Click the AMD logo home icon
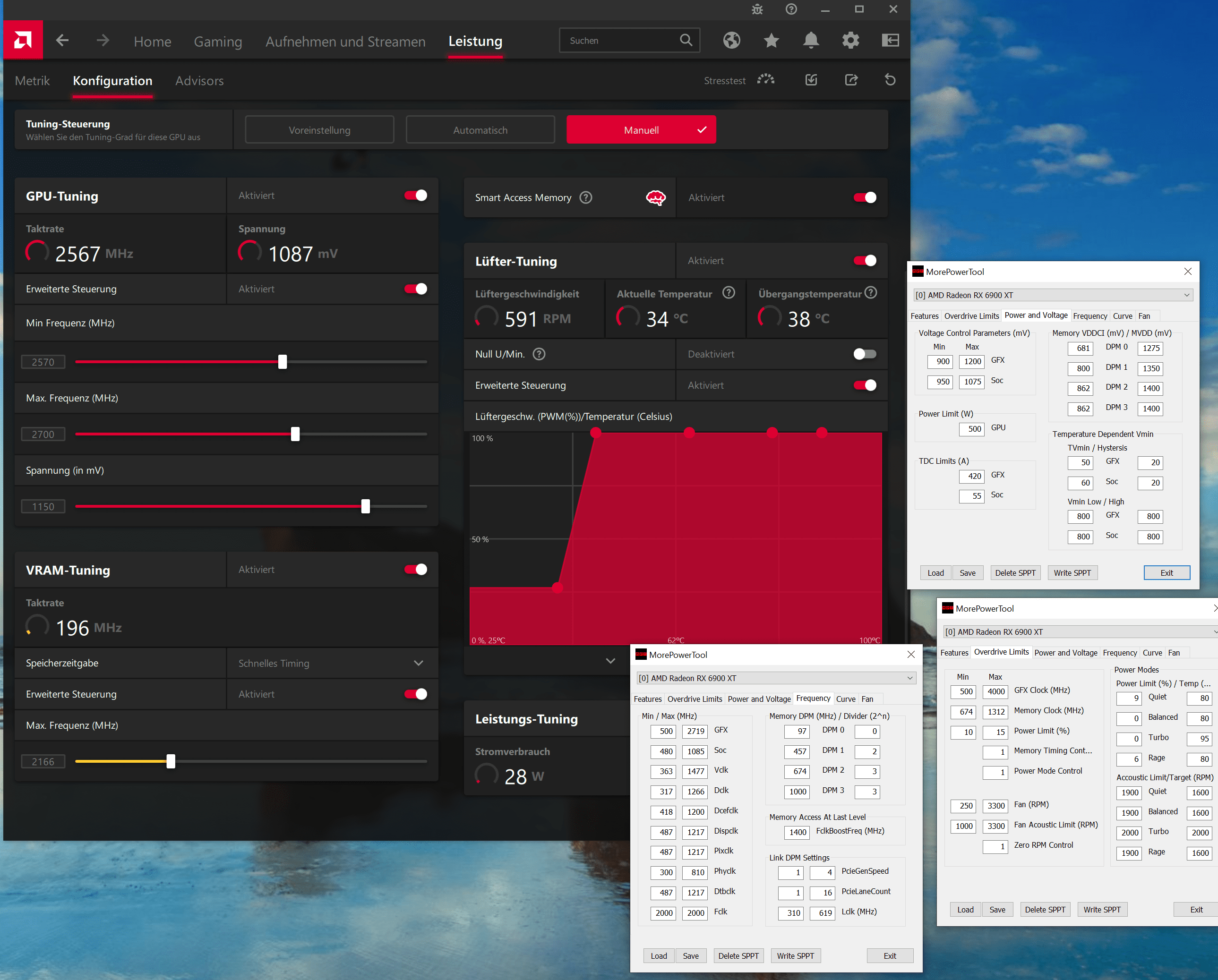 (23, 40)
